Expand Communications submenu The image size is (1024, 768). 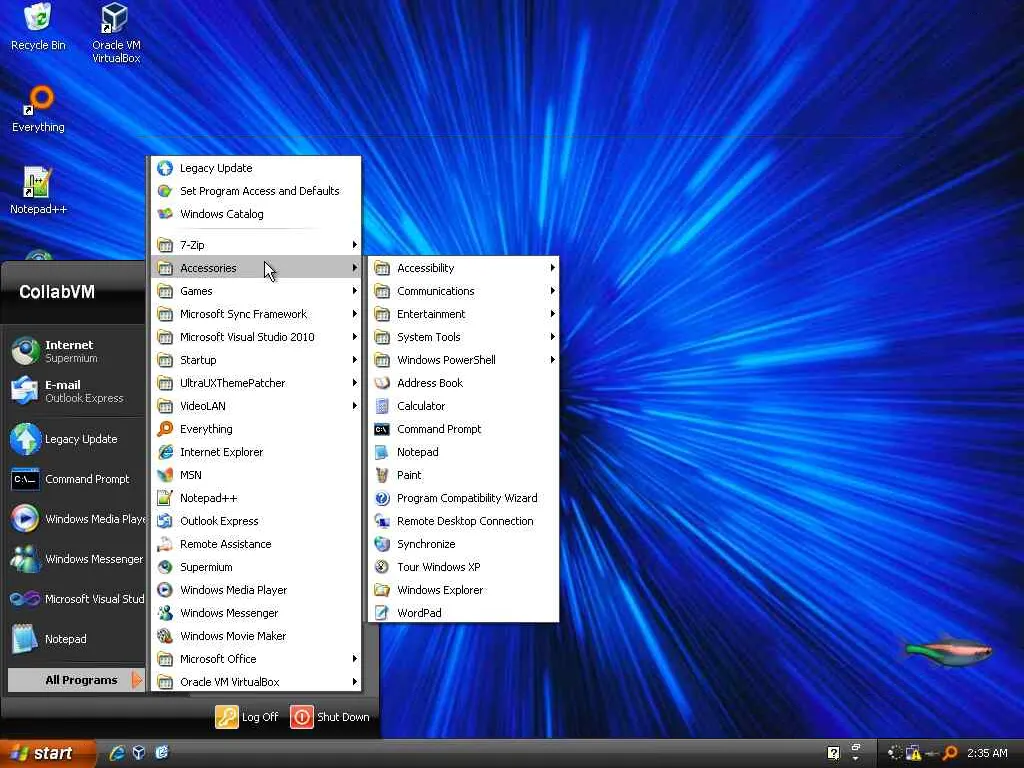pyautogui.click(x=463, y=291)
